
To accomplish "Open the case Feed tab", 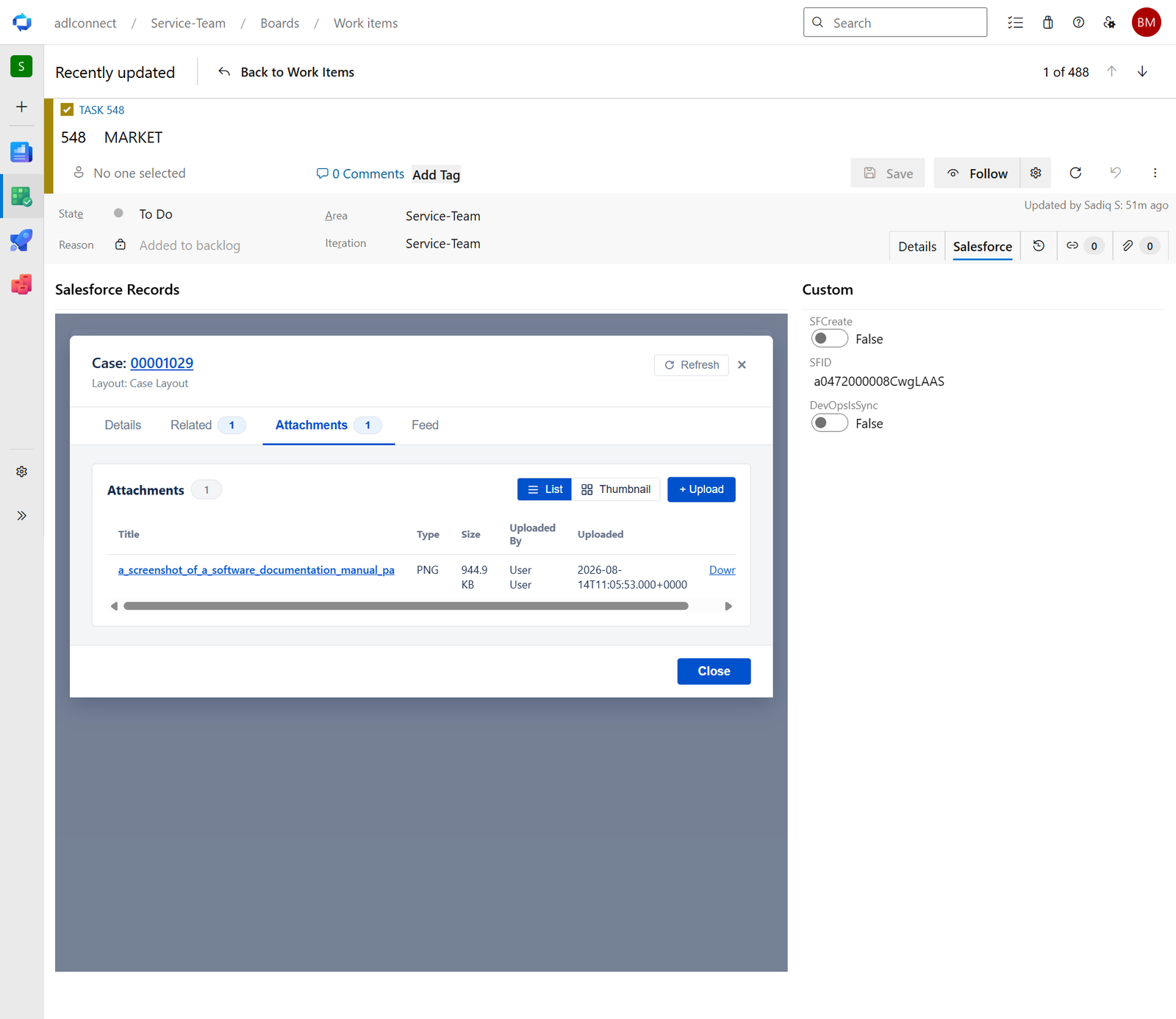I will click(425, 425).
